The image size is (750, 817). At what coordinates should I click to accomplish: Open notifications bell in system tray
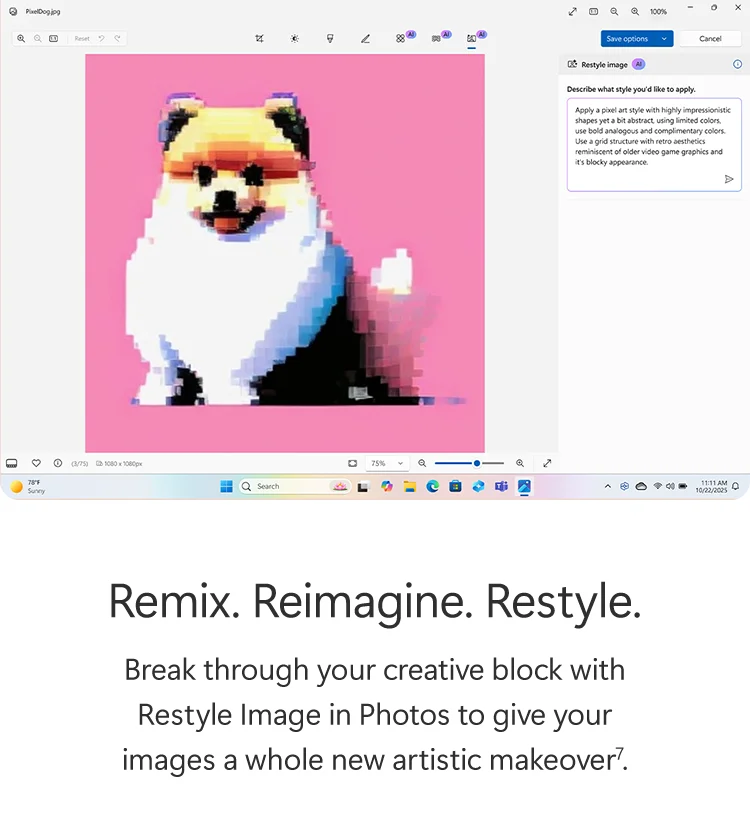[x=735, y=487]
